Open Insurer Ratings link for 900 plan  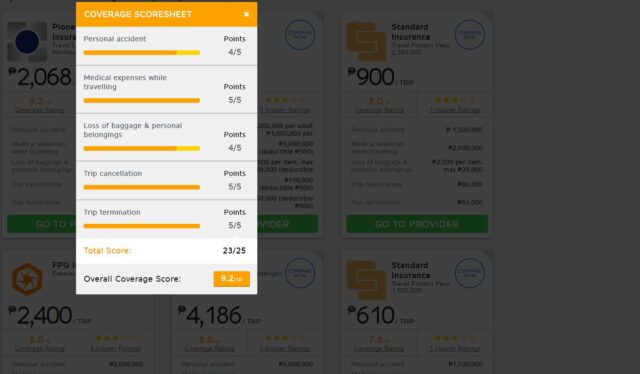tap(455, 110)
